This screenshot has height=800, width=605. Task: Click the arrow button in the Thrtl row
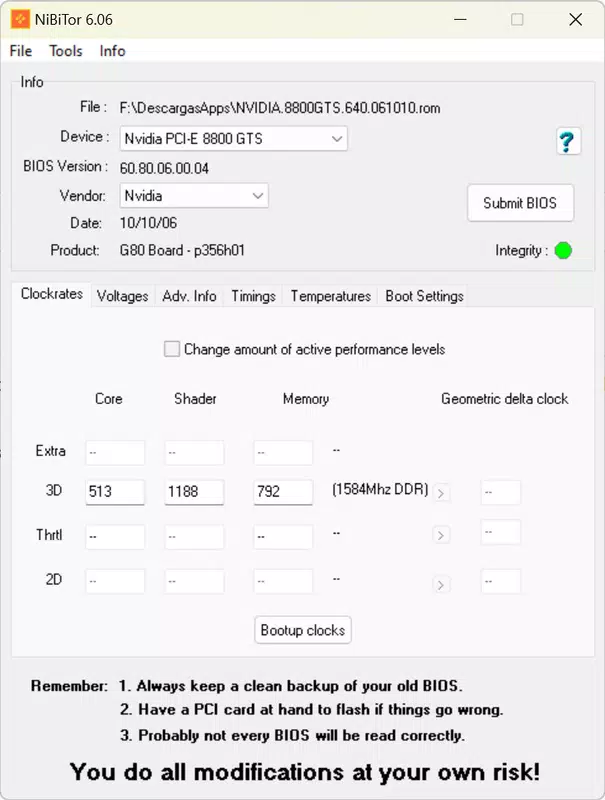pyautogui.click(x=441, y=535)
